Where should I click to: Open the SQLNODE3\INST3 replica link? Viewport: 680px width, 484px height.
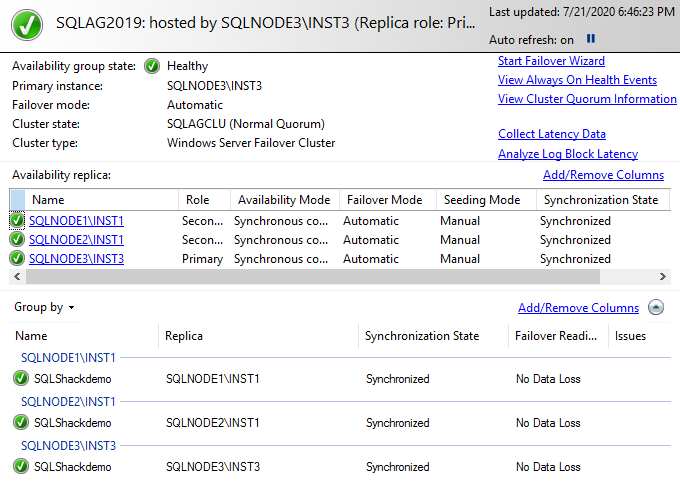click(76, 259)
